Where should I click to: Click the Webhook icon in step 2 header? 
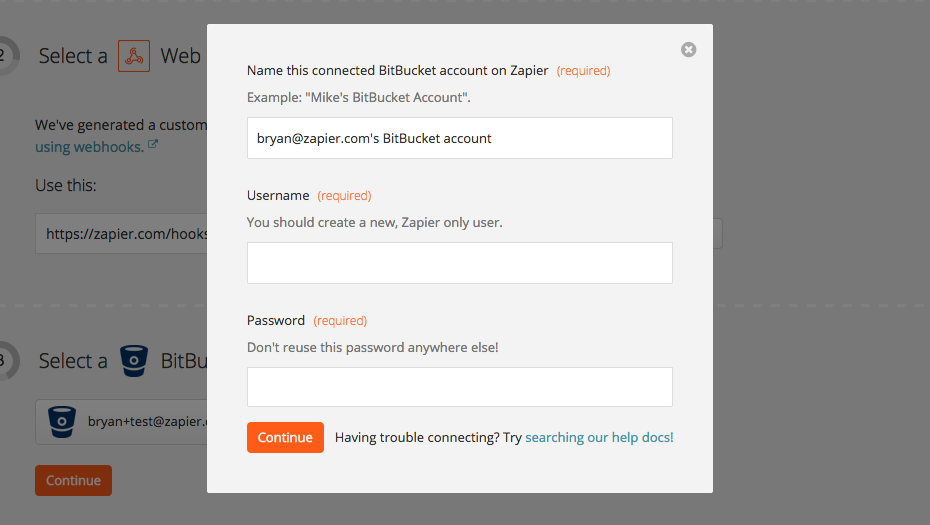click(134, 56)
